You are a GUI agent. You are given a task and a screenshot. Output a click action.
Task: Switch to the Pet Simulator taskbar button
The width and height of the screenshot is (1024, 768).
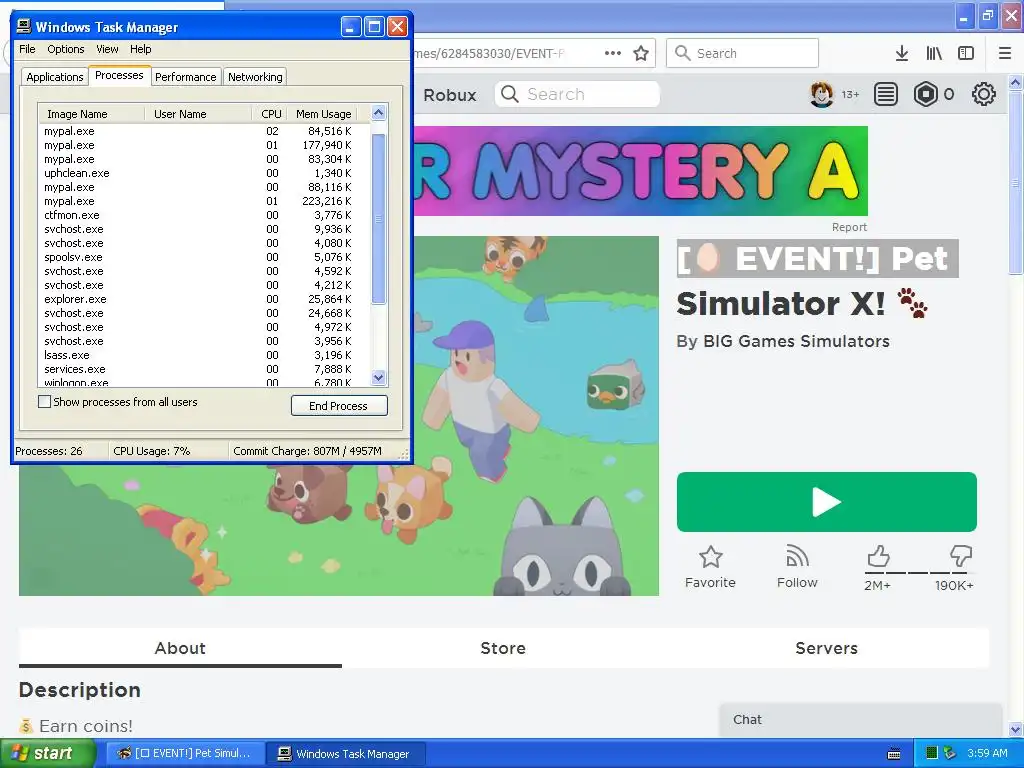185,754
